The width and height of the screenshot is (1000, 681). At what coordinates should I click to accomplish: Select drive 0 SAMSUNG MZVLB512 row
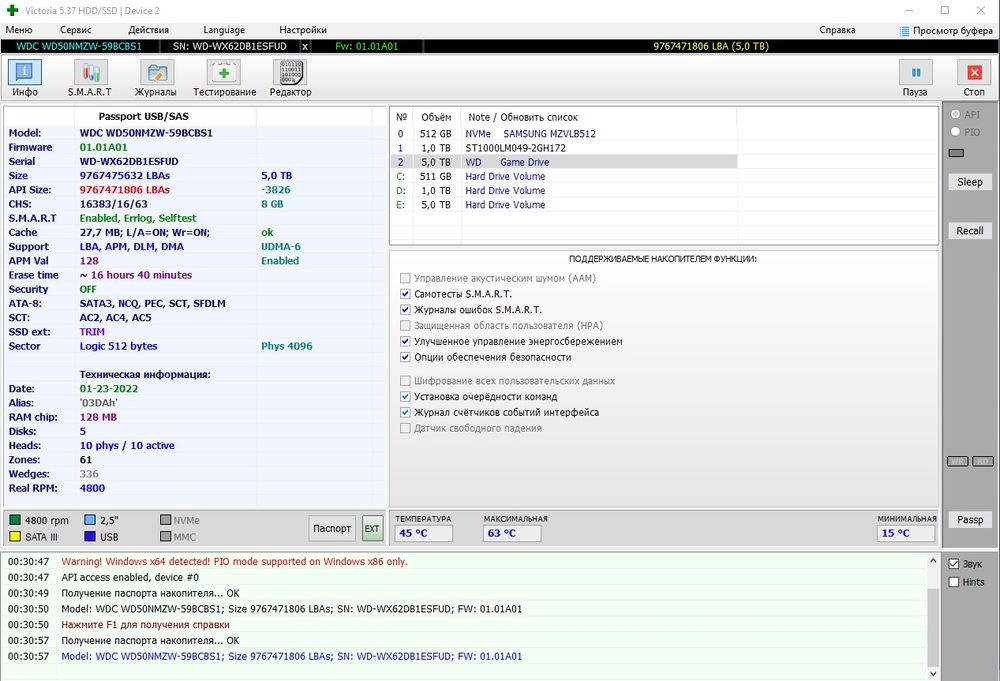coord(564,134)
